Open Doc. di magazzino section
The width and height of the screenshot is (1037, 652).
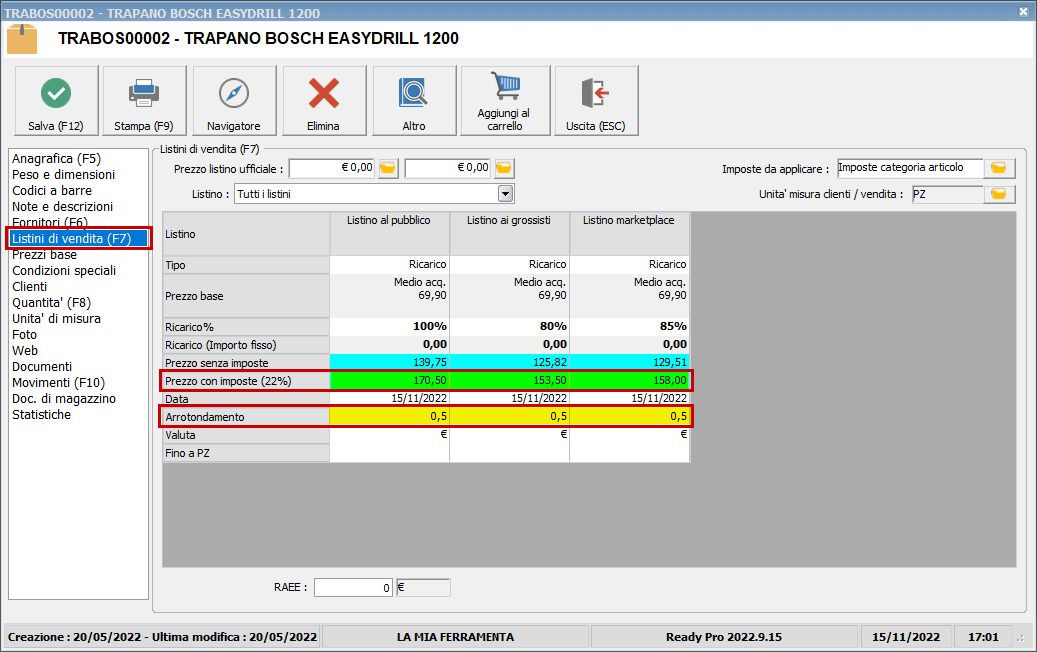[x=63, y=399]
